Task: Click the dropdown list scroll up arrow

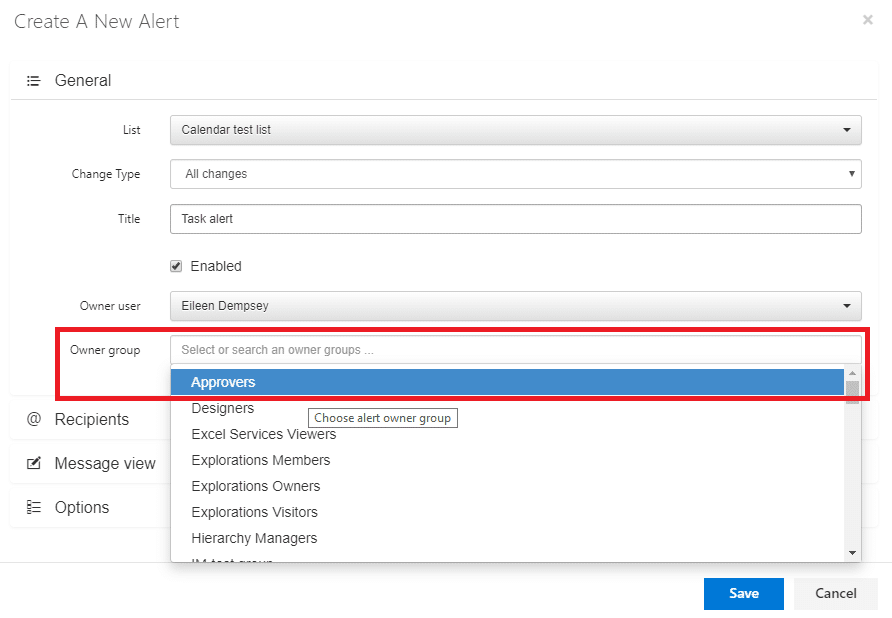Action: pyautogui.click(x=852, y=373)
